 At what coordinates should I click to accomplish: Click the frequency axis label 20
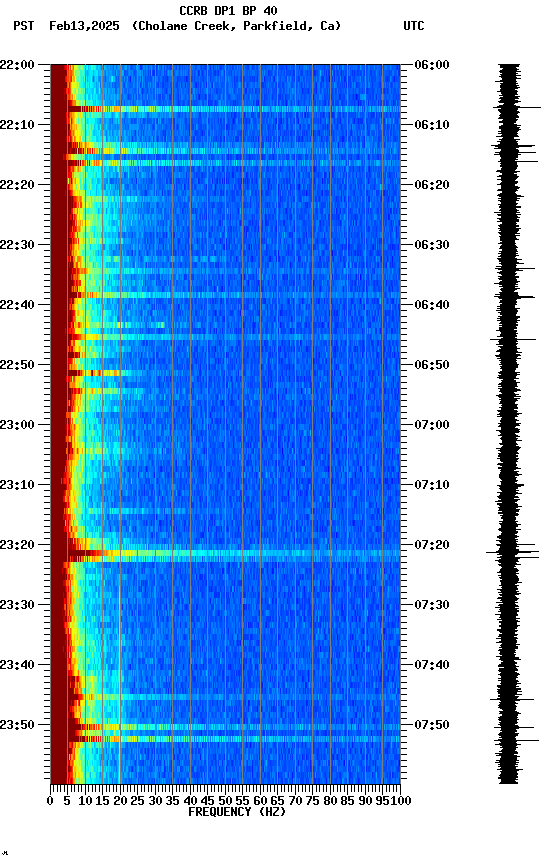[x=120, y=801]
